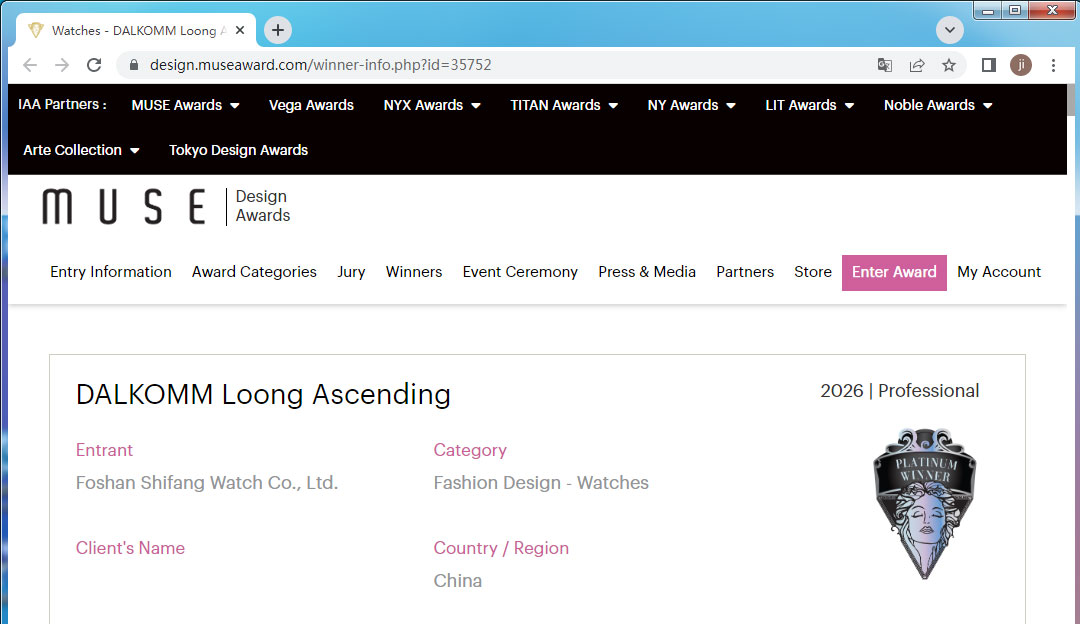1080x624 pixels.
Task: Bookmark this page with star icon
Action: point(948,65)
